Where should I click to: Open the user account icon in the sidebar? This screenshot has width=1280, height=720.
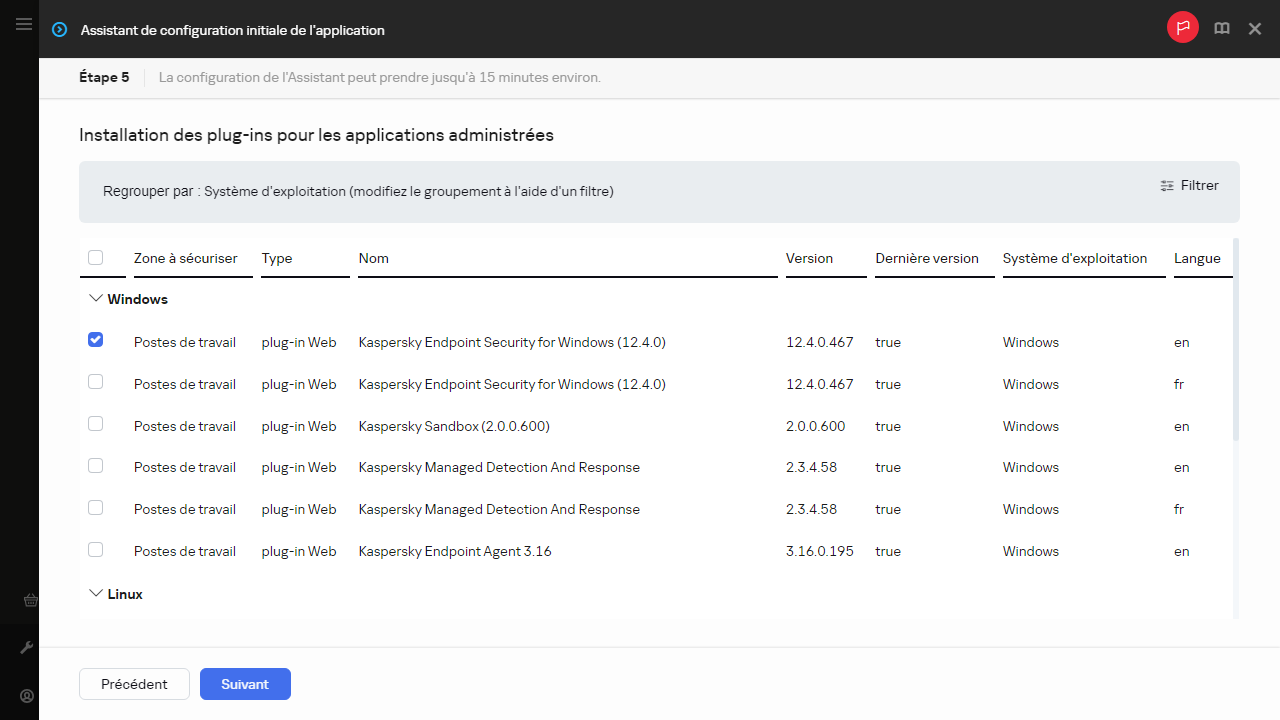click(27, 696)
